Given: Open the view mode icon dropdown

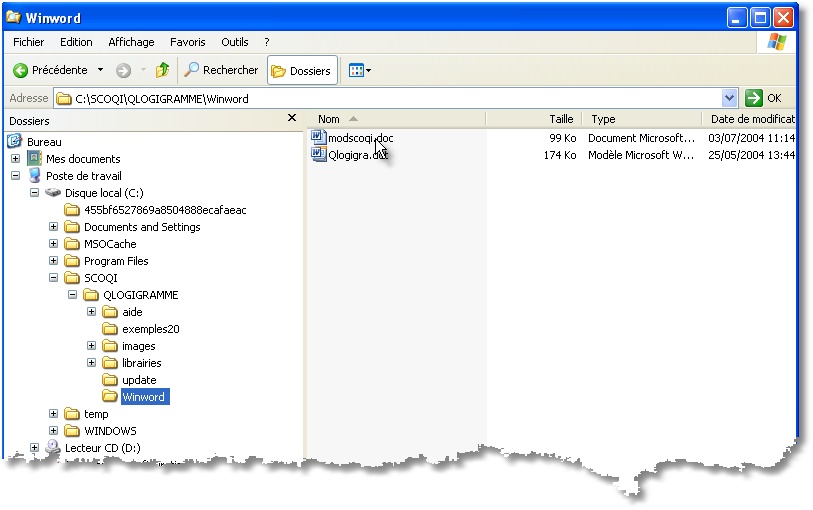Looking at the screenshot, I should point(360,70).
